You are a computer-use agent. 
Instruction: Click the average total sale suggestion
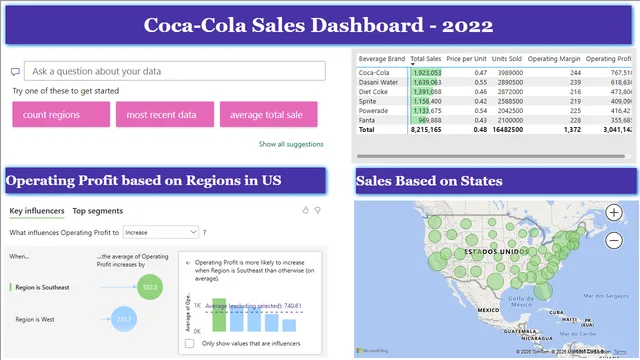pos(269,115)
